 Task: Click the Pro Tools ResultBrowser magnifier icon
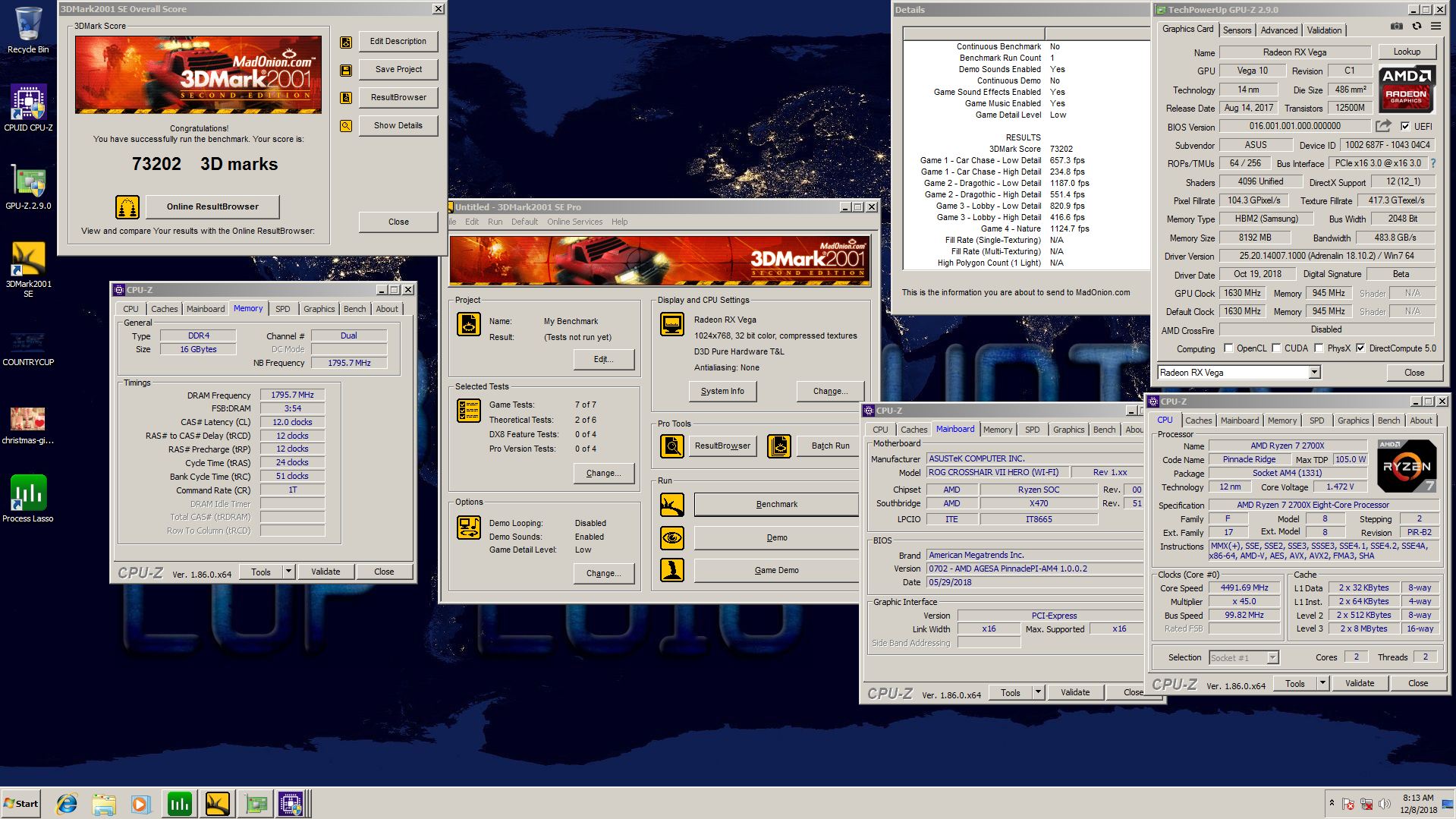click(x=672, y=446)
